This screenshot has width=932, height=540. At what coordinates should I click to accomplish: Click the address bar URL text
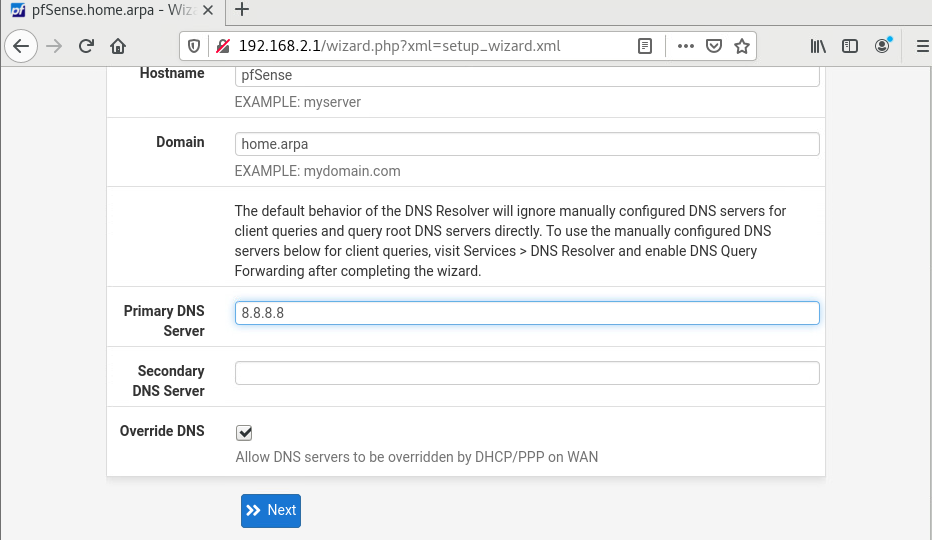pos(399,46)
